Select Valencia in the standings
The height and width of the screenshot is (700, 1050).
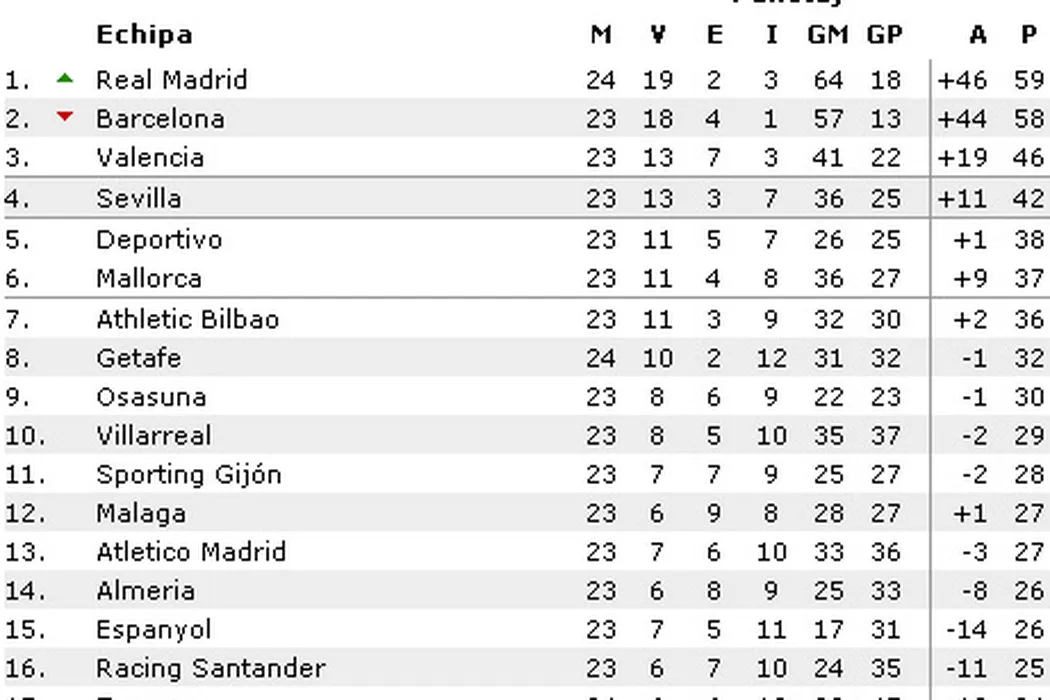pos(150,158)
